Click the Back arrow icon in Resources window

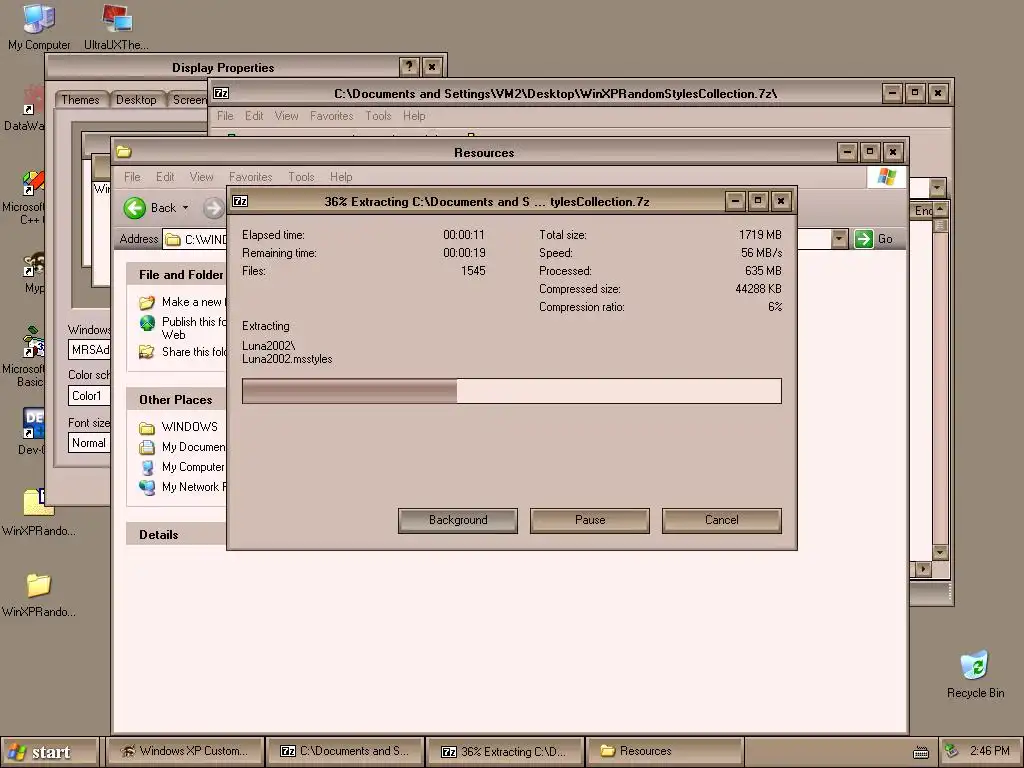(x=135, y=208)
